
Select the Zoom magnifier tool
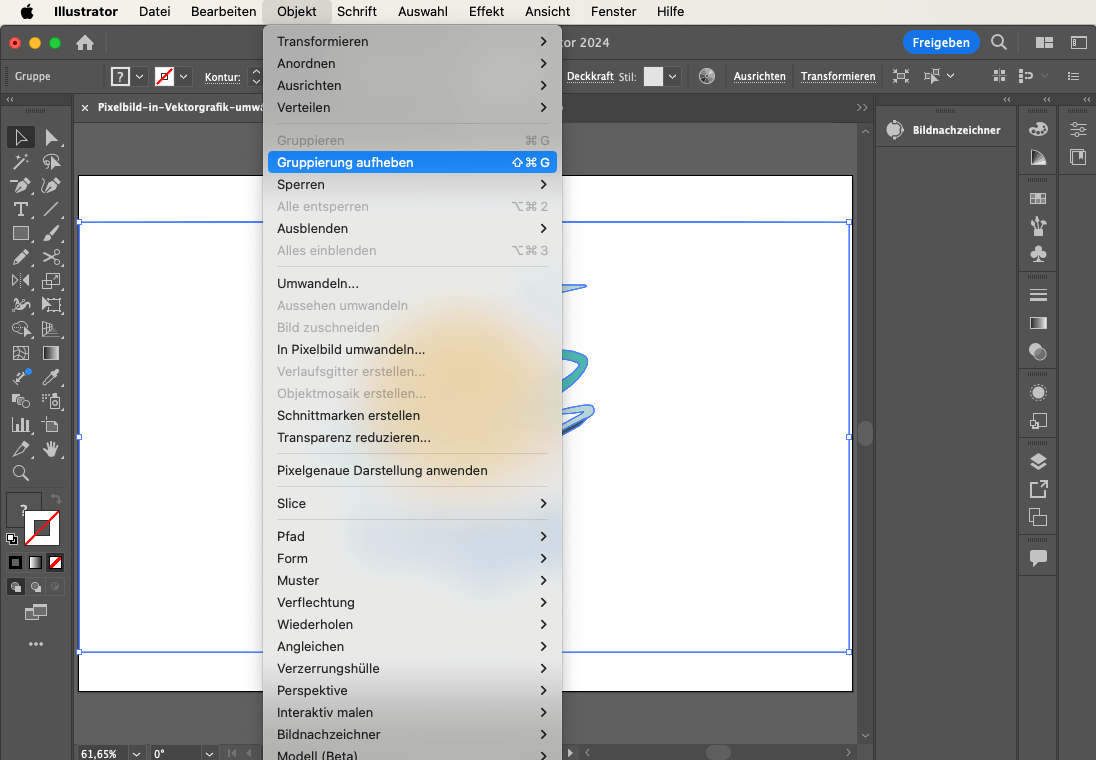tap(20, 473)
